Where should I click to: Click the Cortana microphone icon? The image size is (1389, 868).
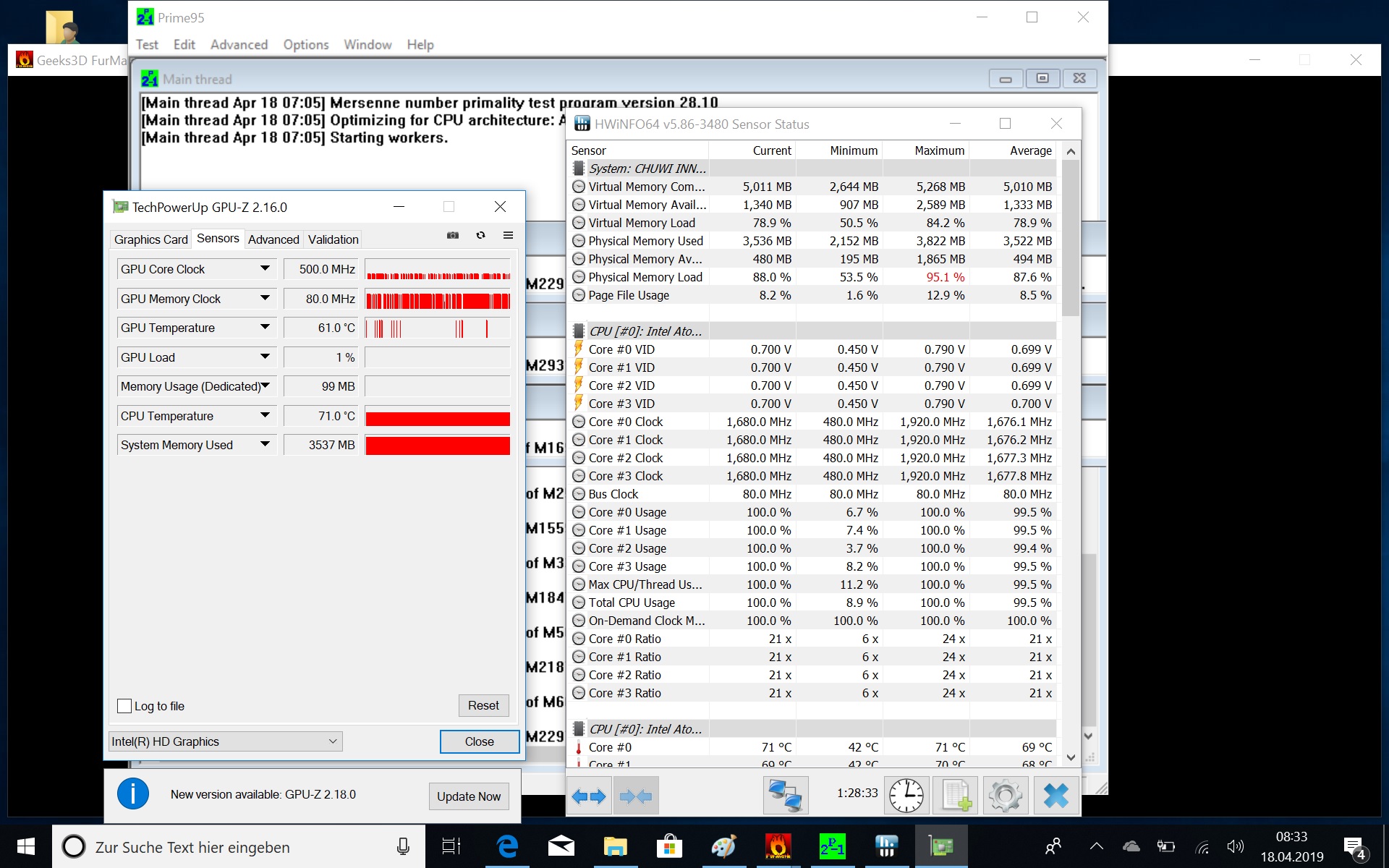click(x=403, y=846)
